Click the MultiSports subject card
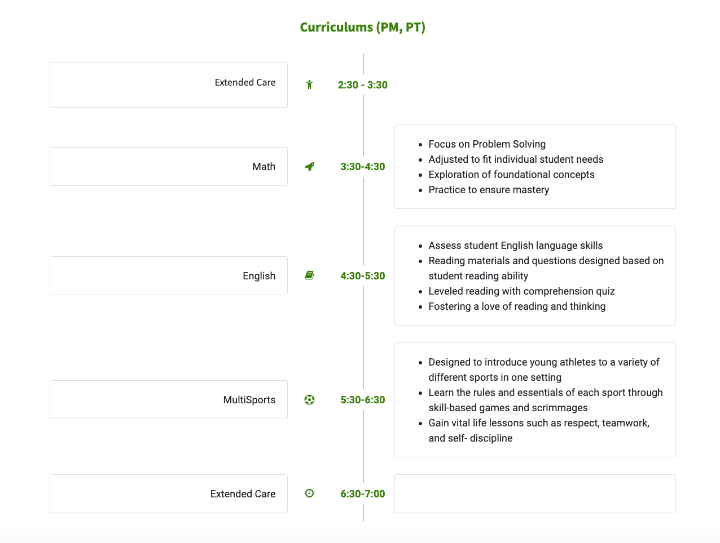This screenshot has height=543, width=720. 168,400
